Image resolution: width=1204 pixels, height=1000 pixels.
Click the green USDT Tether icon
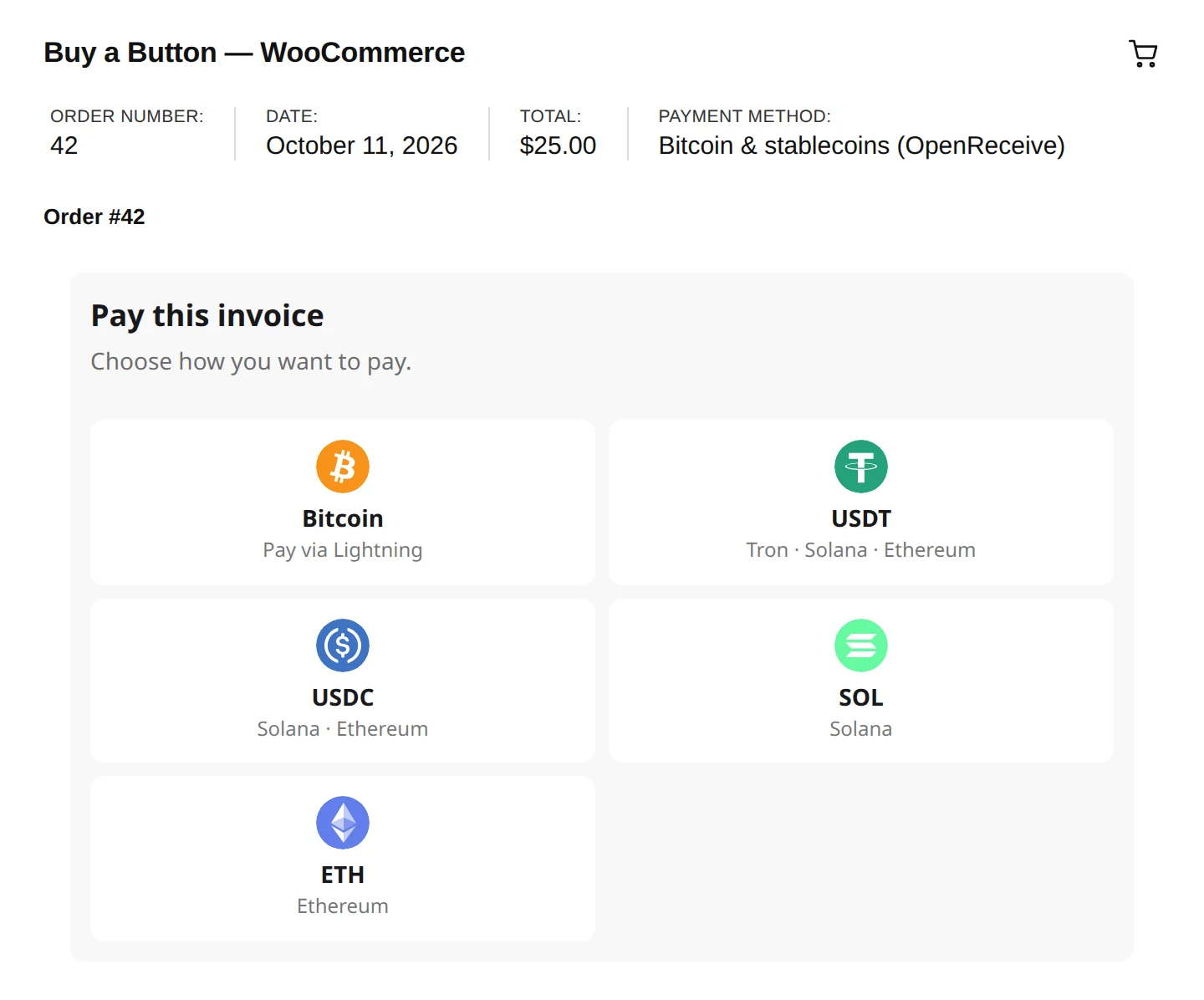pos(861,467)
